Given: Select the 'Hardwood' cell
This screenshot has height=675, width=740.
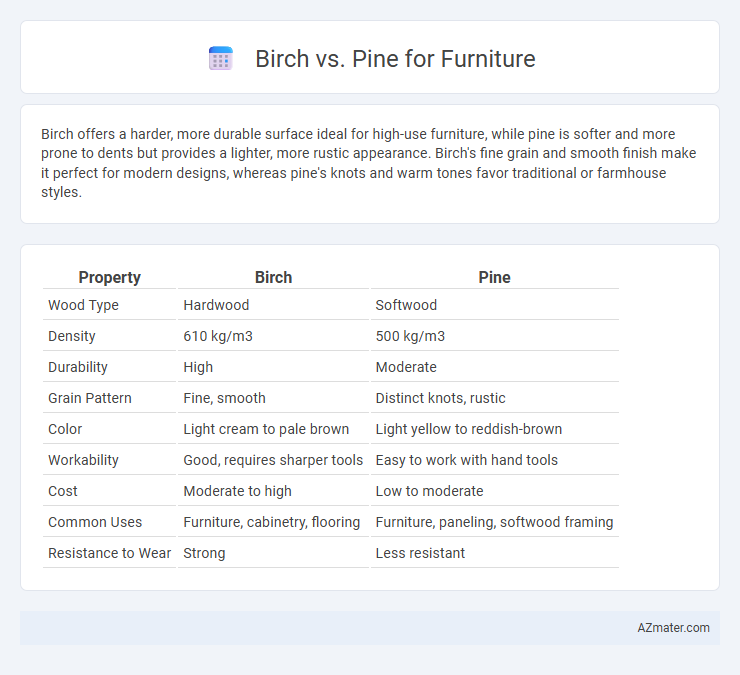Looking at the screenshot, I should click(216, 305).
